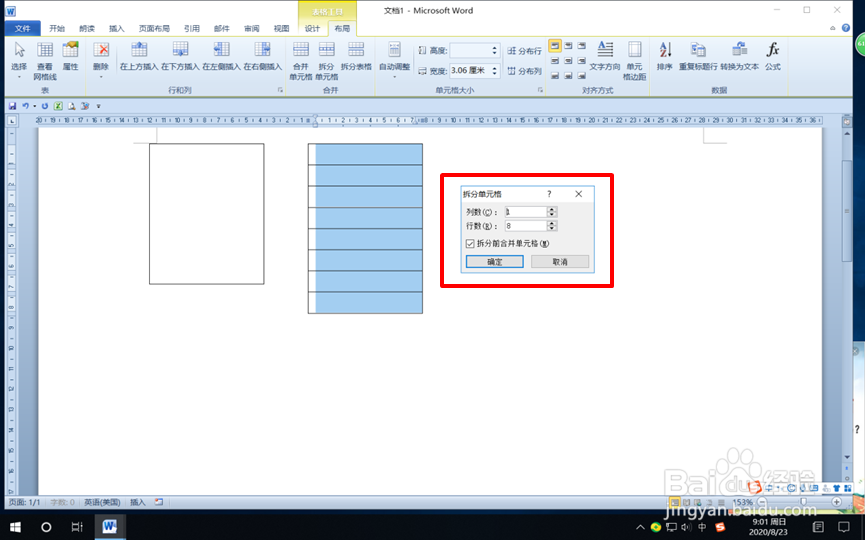Open the 选择 (Select) table tool
865x540 pixels.
coord(19,60)
